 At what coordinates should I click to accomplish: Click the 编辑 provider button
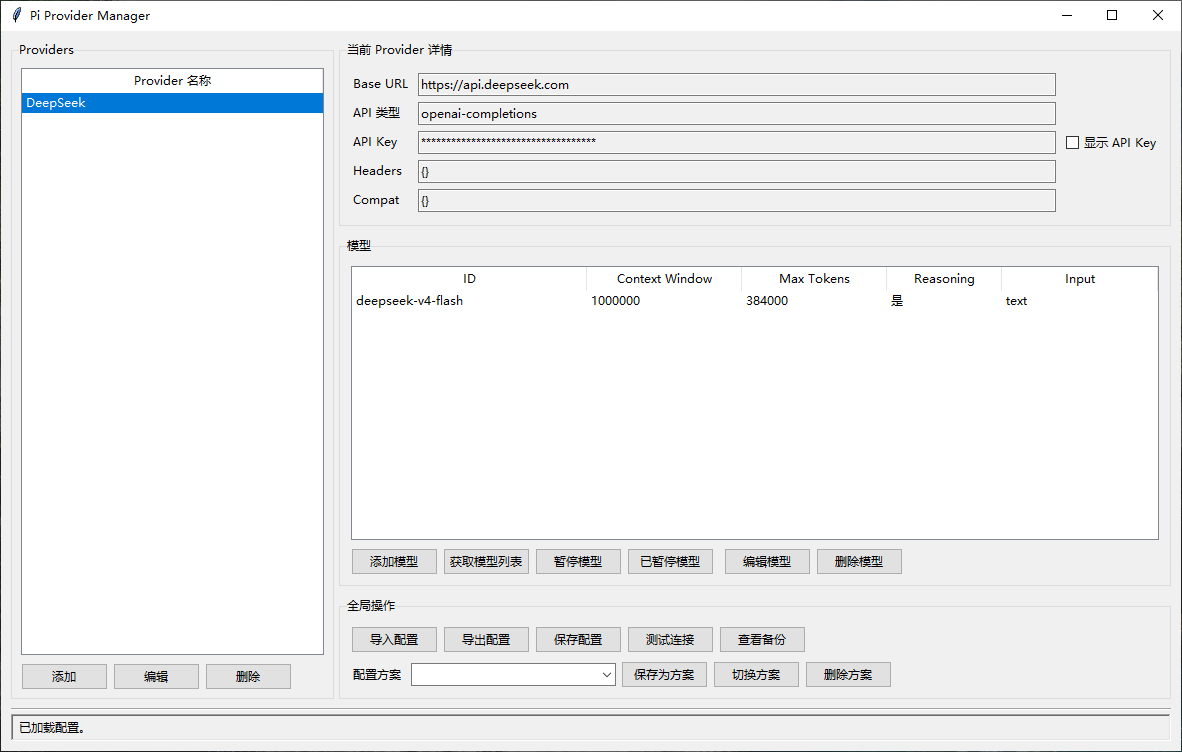[156, 677]
